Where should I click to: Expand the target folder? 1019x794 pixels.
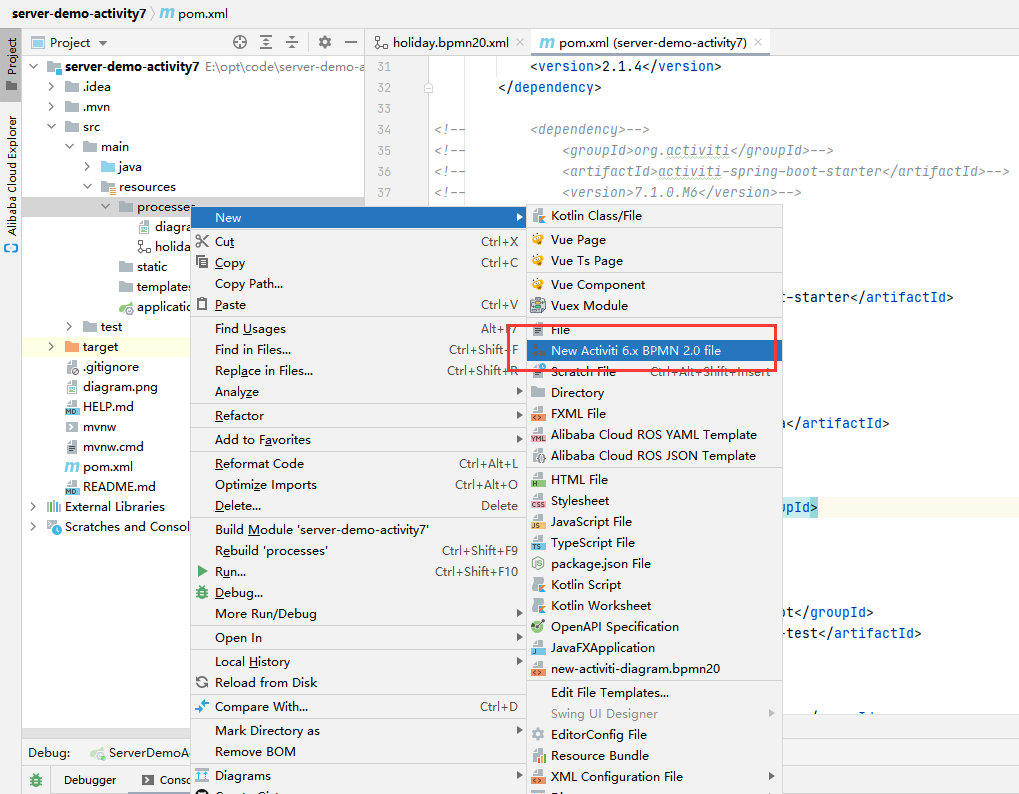click(51, 347)
